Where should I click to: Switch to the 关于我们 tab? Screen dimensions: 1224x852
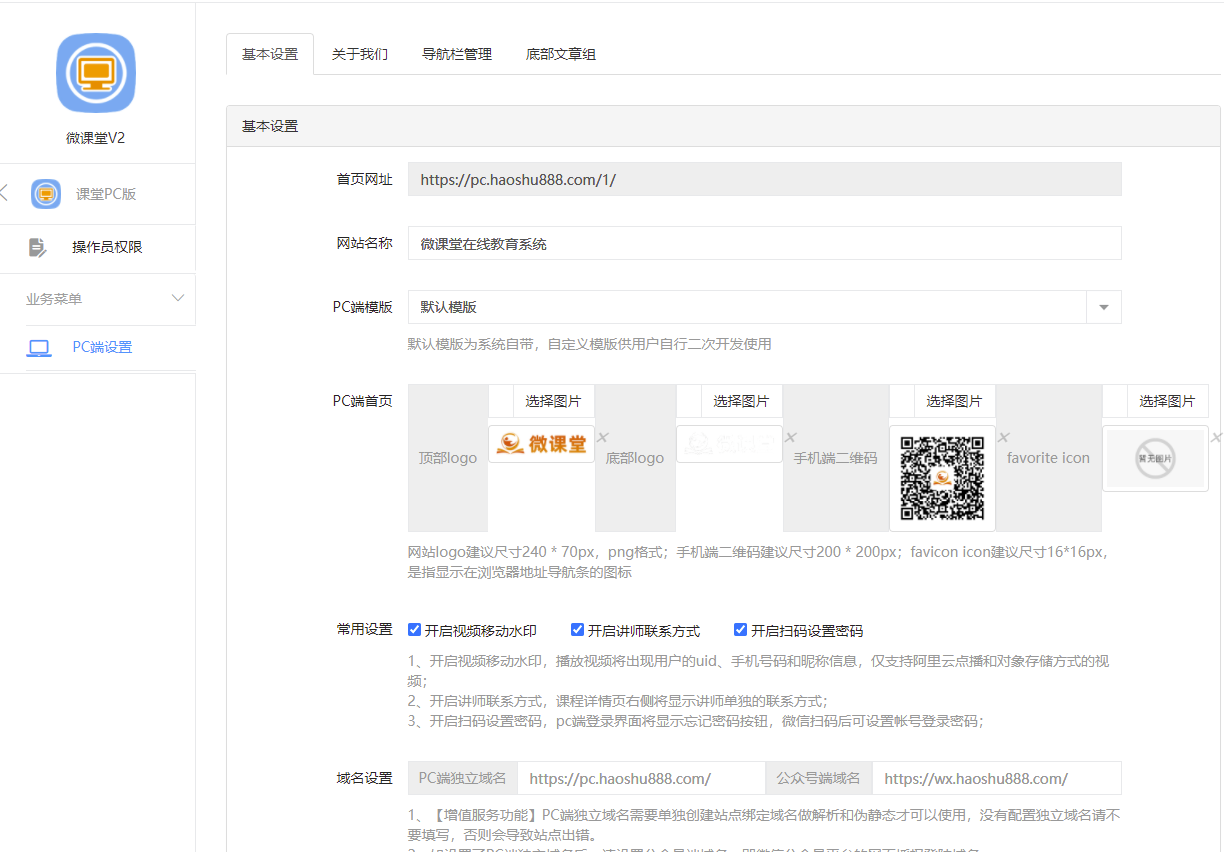[x=360, y=54]
